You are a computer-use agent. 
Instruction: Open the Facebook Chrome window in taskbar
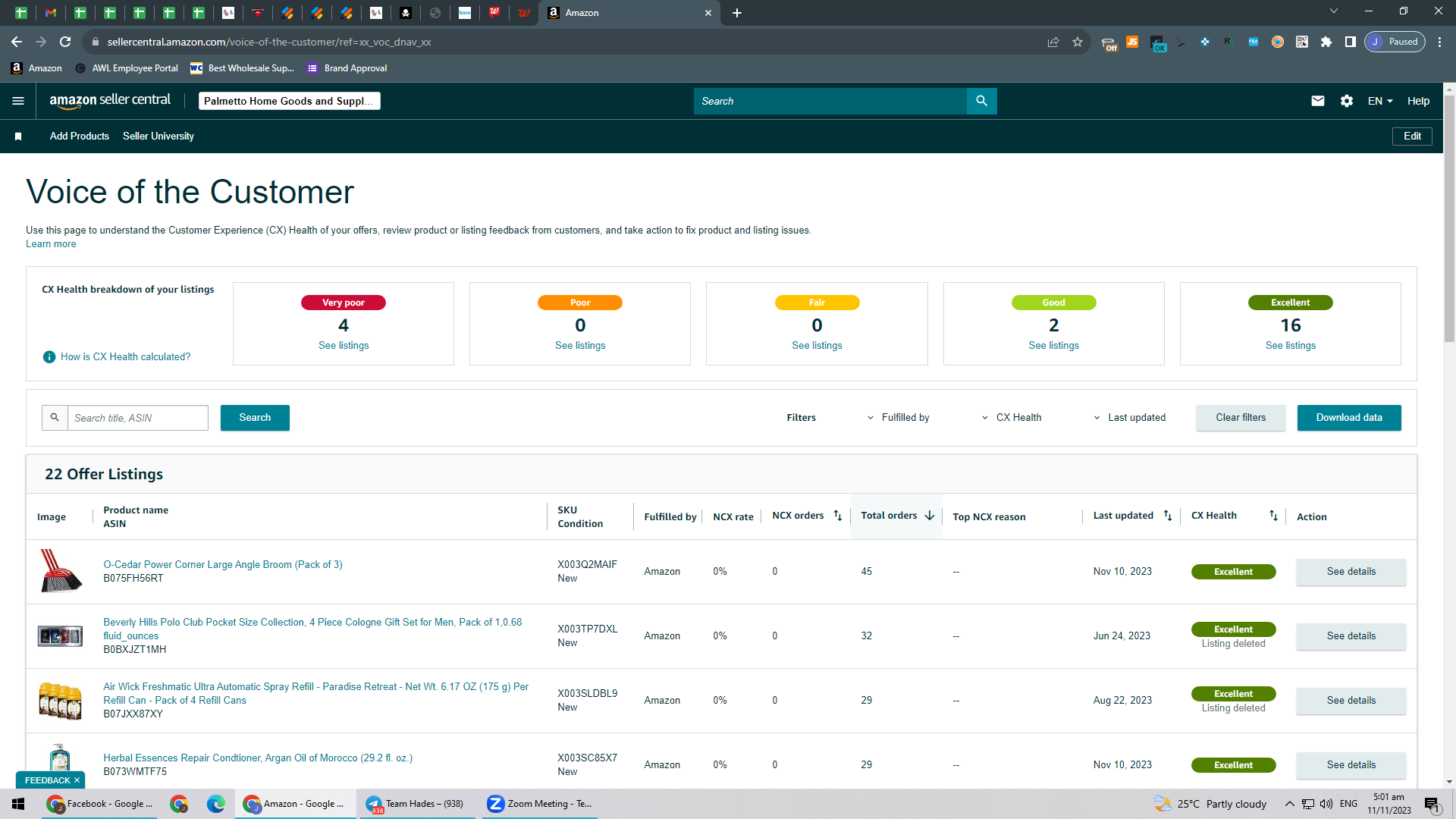[99, 804]
